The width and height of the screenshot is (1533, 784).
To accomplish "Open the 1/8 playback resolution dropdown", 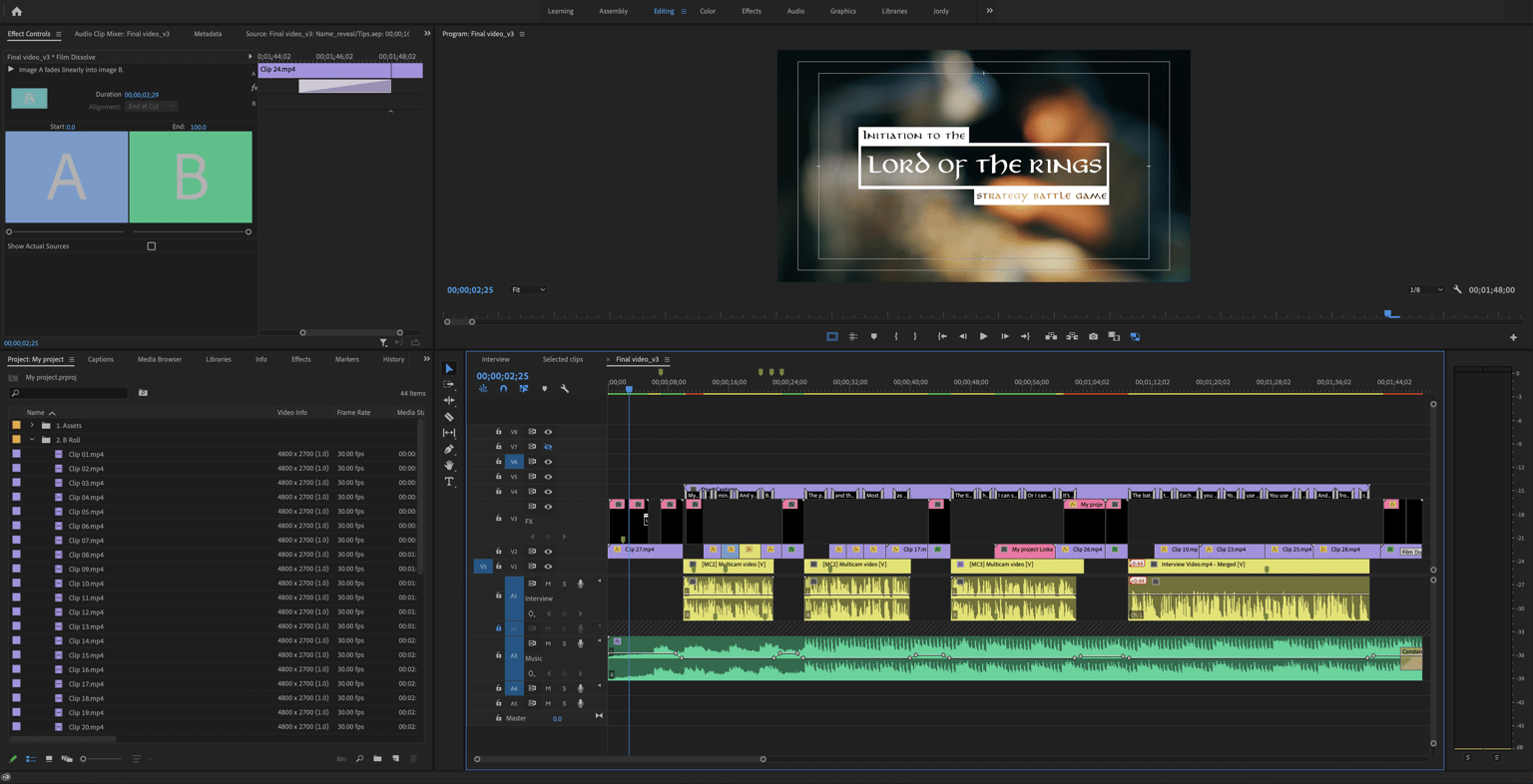I will click(x=1425, y=290).
